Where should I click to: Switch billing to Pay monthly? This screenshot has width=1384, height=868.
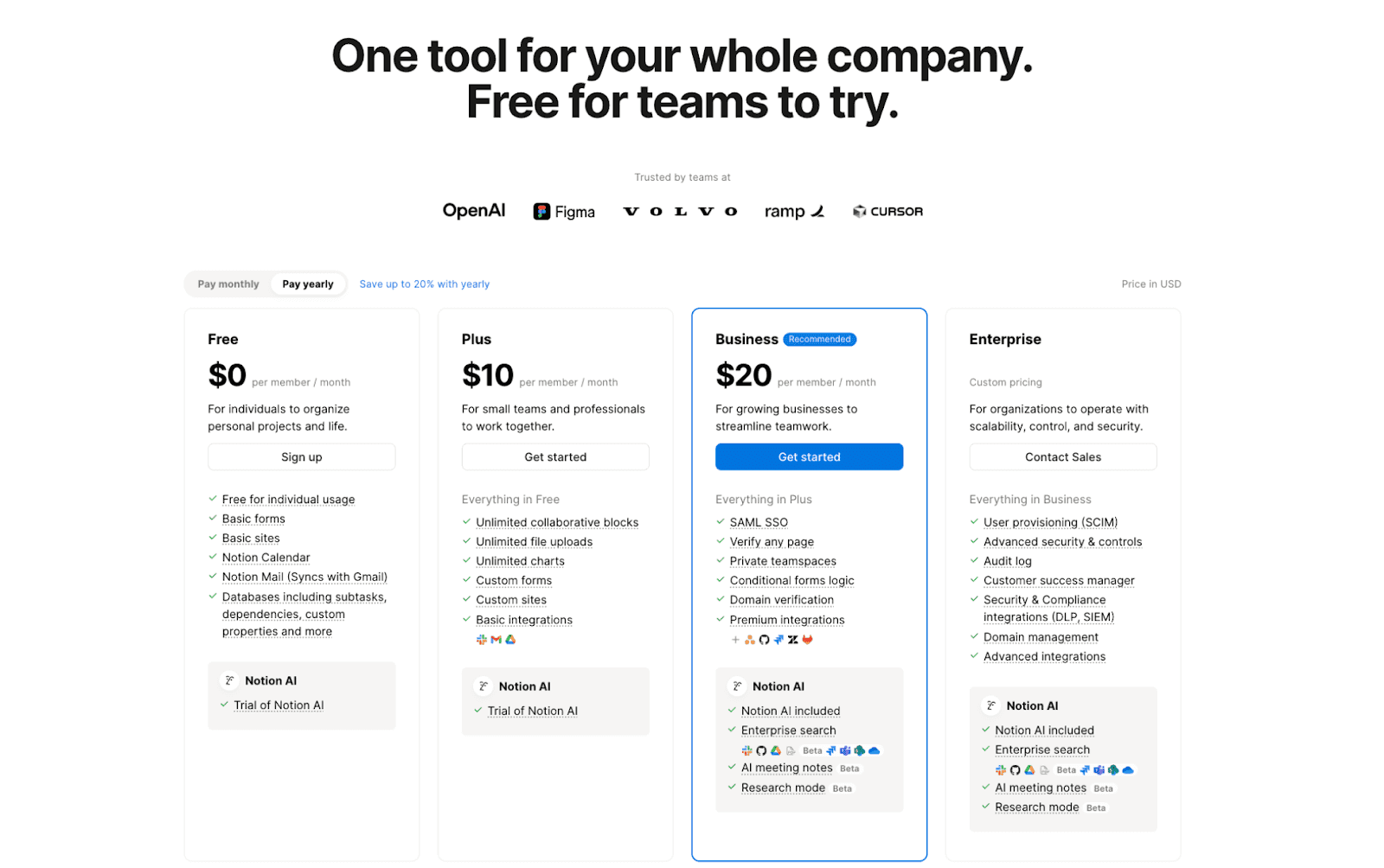227,284
